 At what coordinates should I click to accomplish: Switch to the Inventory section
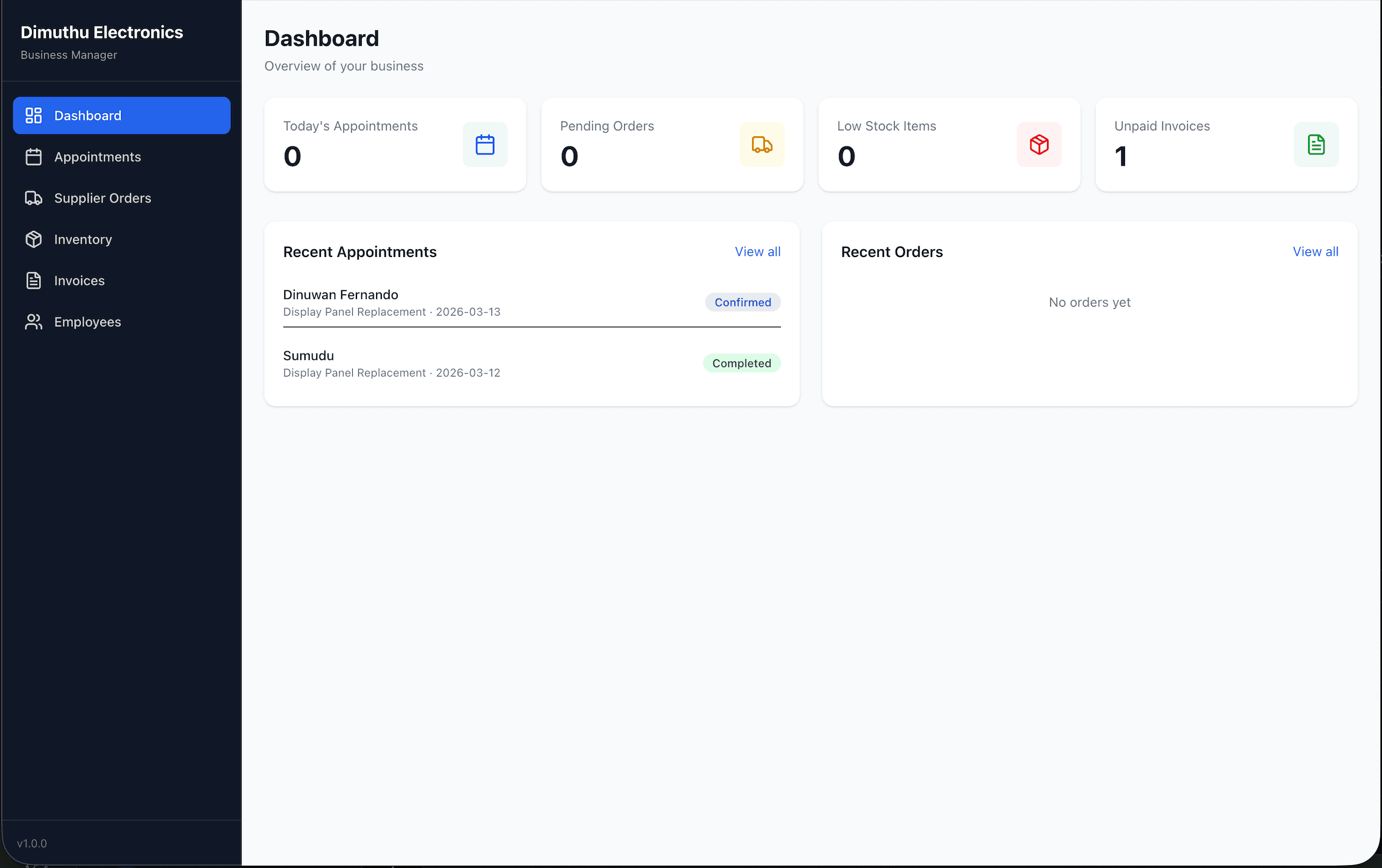(x=83, y=239)
